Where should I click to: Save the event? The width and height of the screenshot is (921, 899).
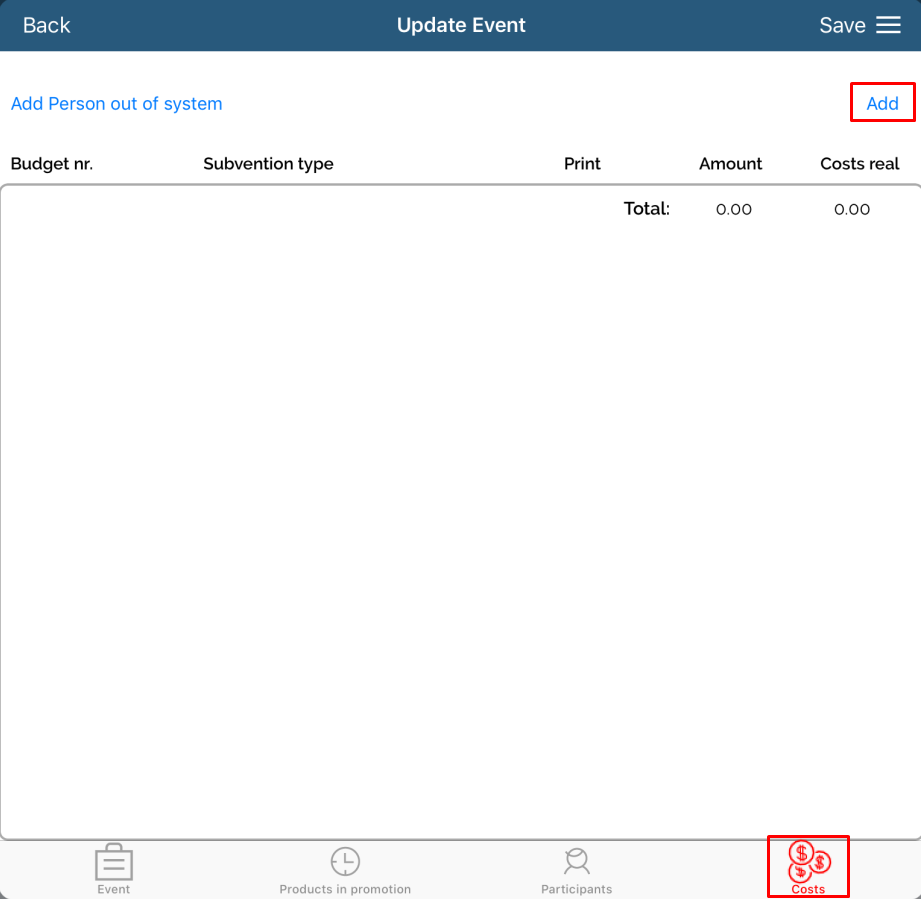tap(842, 25)
